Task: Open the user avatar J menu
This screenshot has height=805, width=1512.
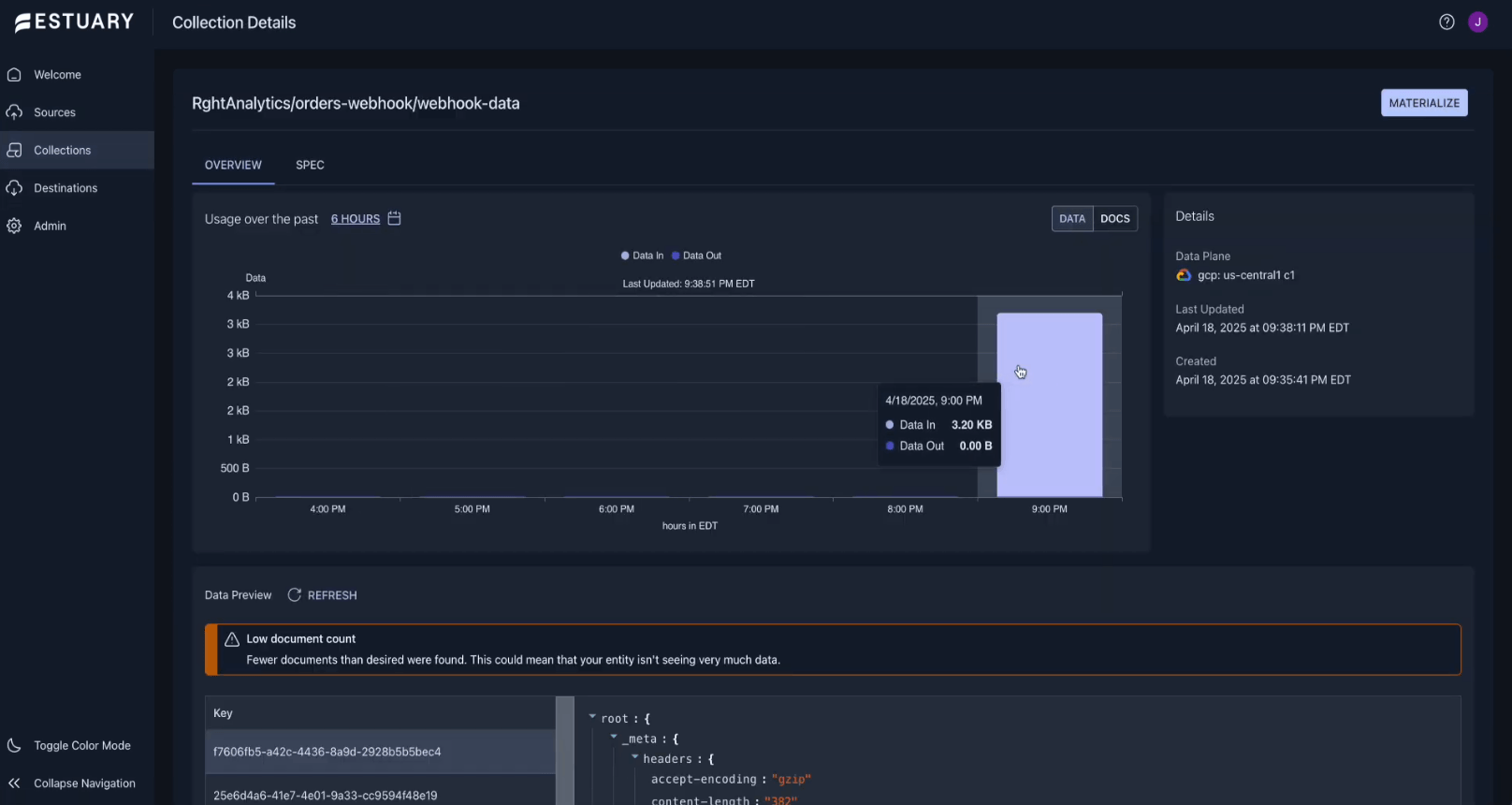Action: 1478,22
